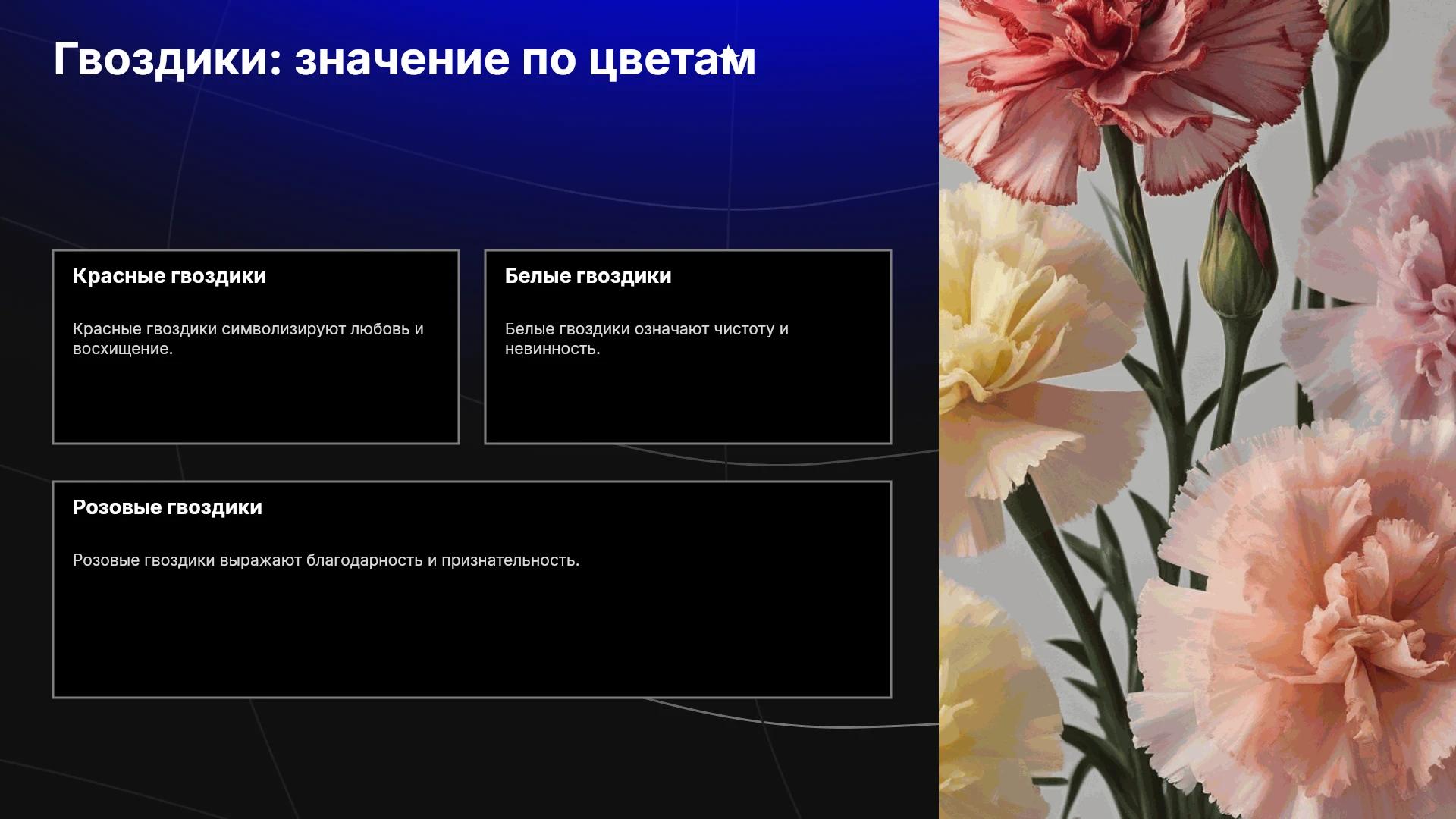The height and width of the screenshot is (819, 1456).
Task: Click the closed green flower bud
Action: coord(1240,250)
